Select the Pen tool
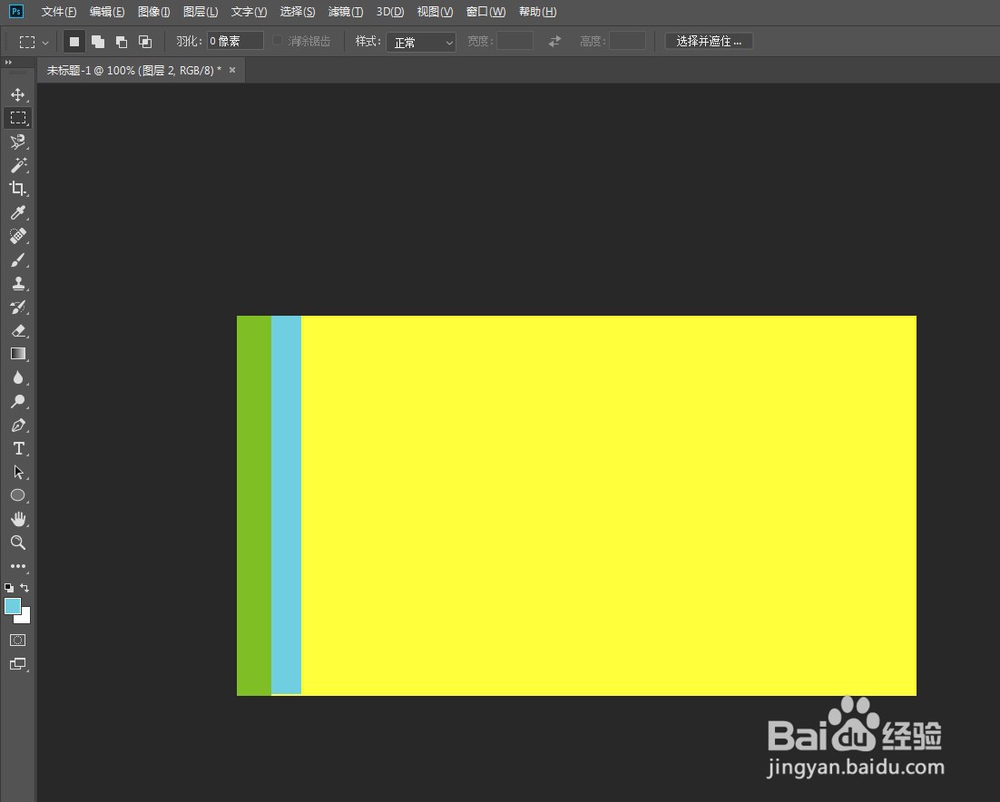Image resolution: width=1000 pixels, height=802 pixels. tap(18, 425)
